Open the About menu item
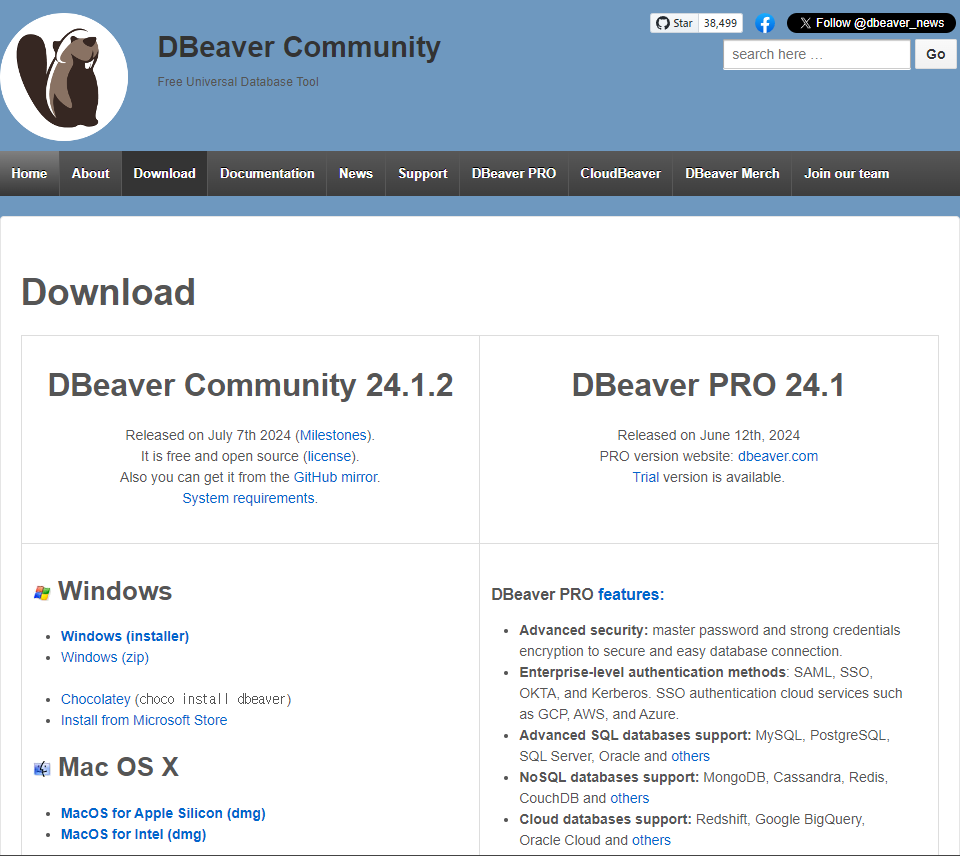Image resolution: width=960 pixels, height=856 pixels. (x=91, y=174)
